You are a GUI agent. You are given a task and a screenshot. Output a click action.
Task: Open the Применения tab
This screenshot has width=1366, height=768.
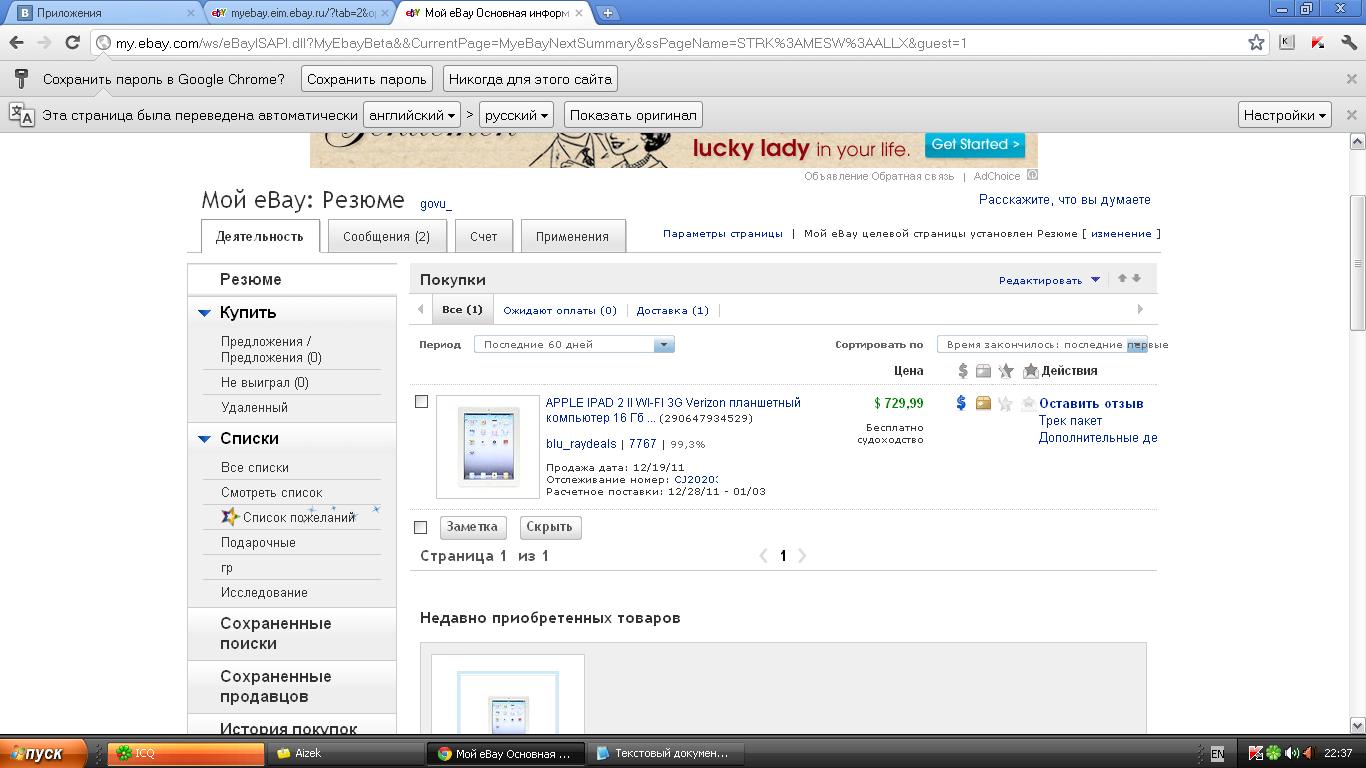[572, 236]
